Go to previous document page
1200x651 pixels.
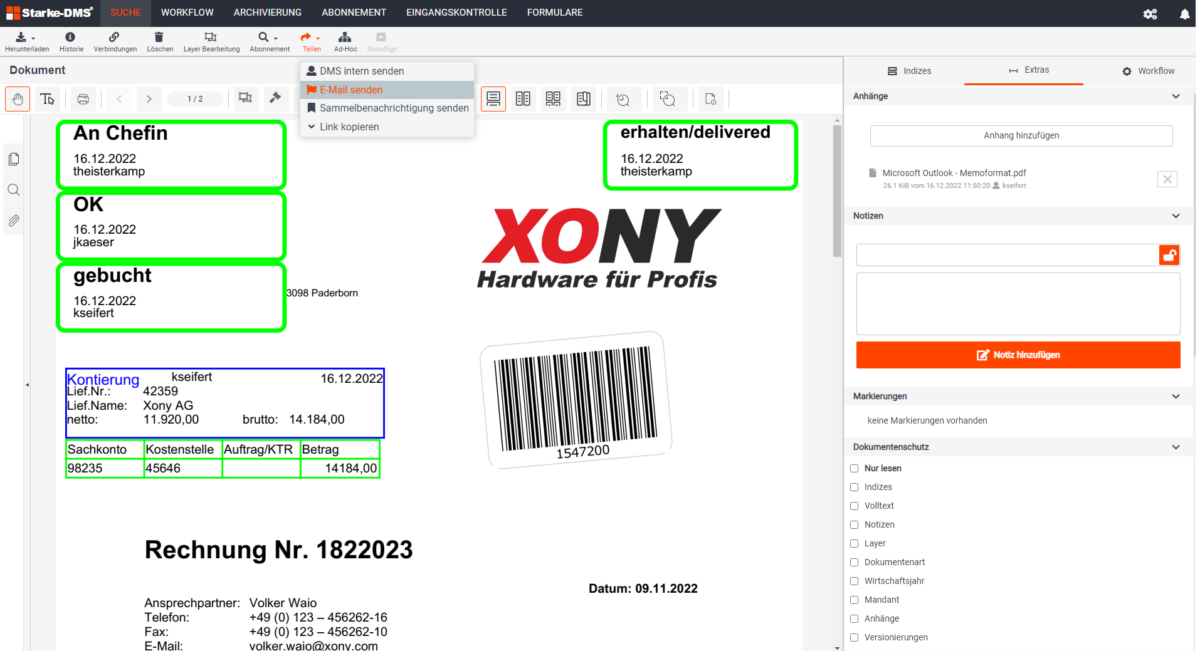[119, 99]
